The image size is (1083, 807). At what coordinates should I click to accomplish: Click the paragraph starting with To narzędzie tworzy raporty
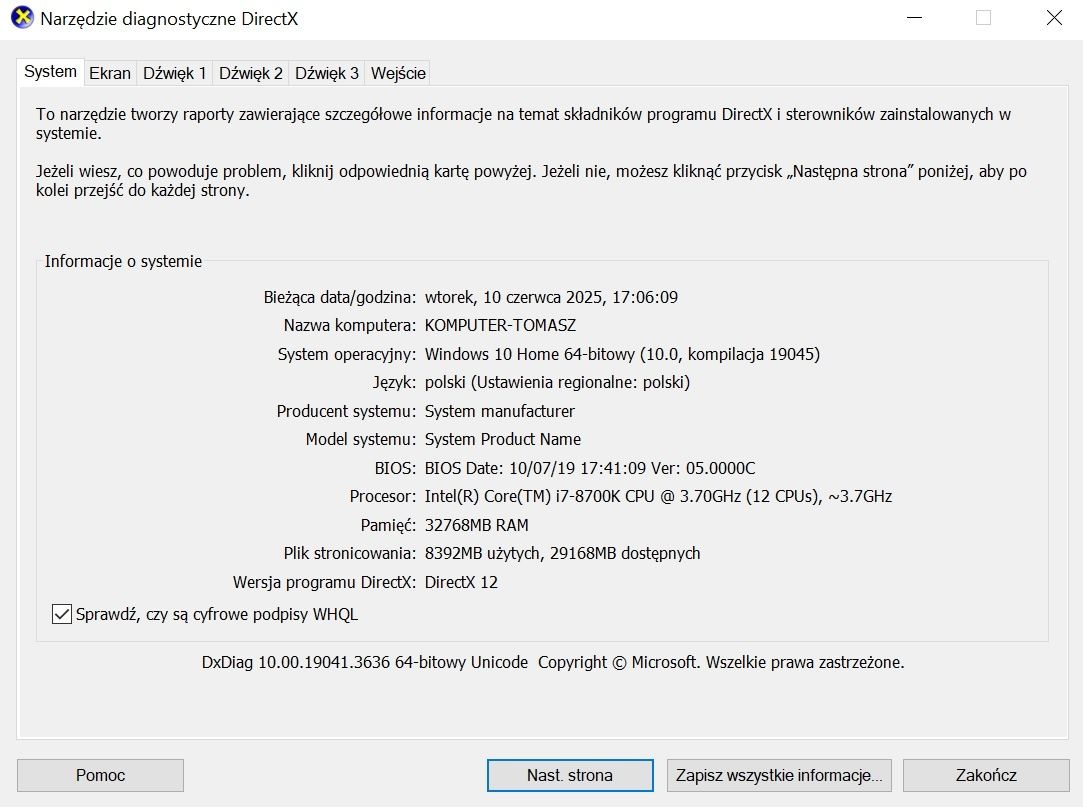click(x=524, y=124)
